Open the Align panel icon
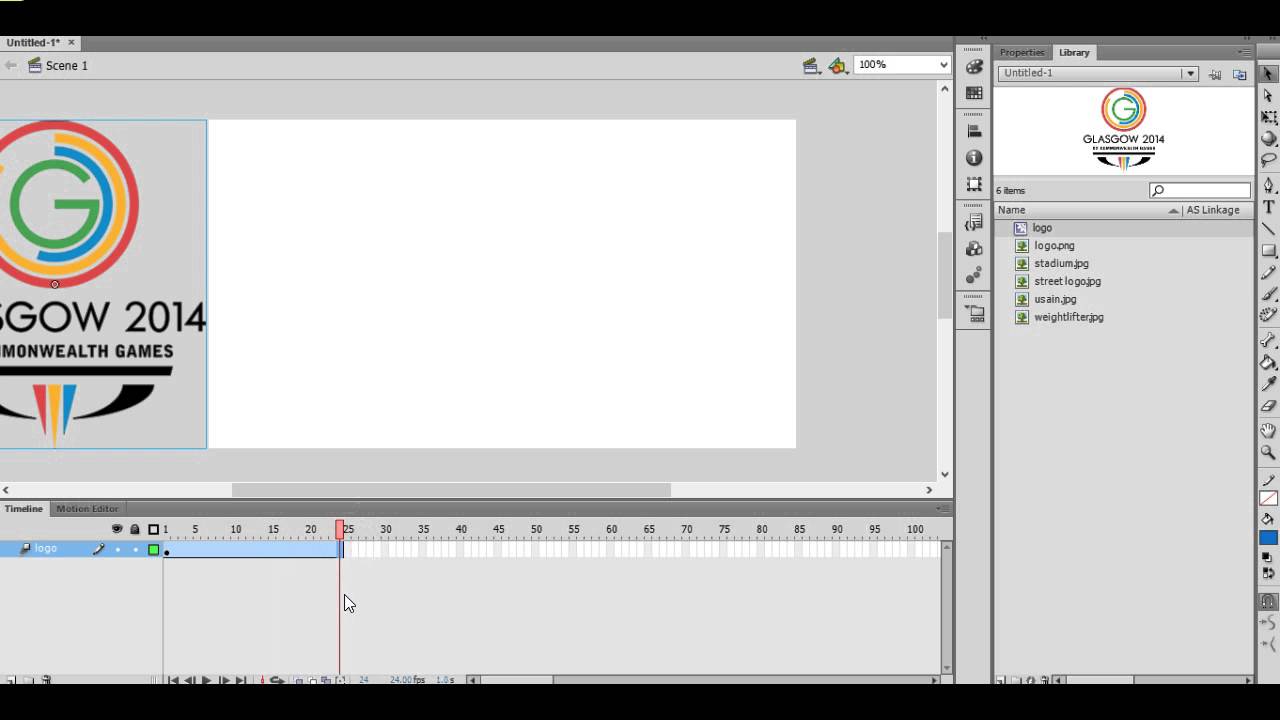 point(974,131)
